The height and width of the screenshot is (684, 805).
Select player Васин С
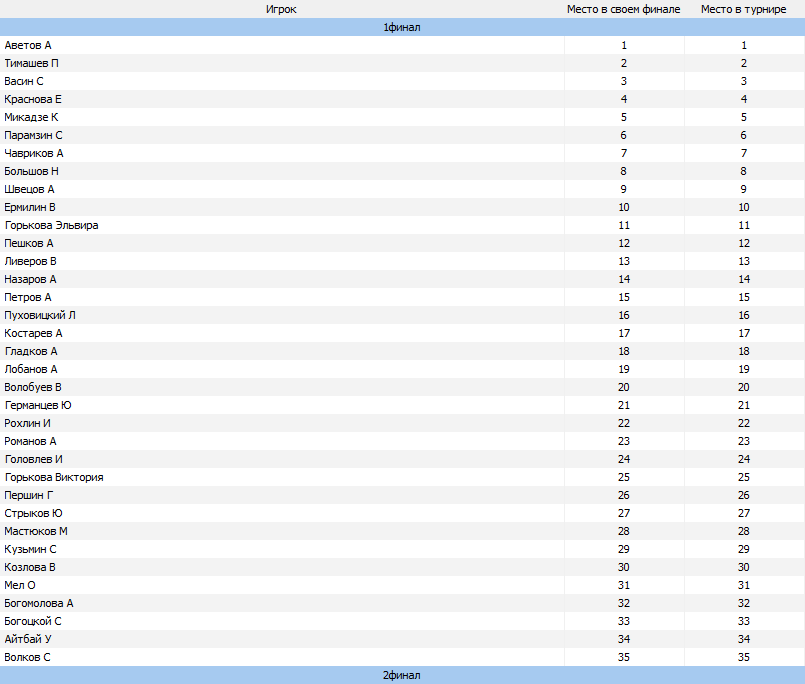point(24,81)
